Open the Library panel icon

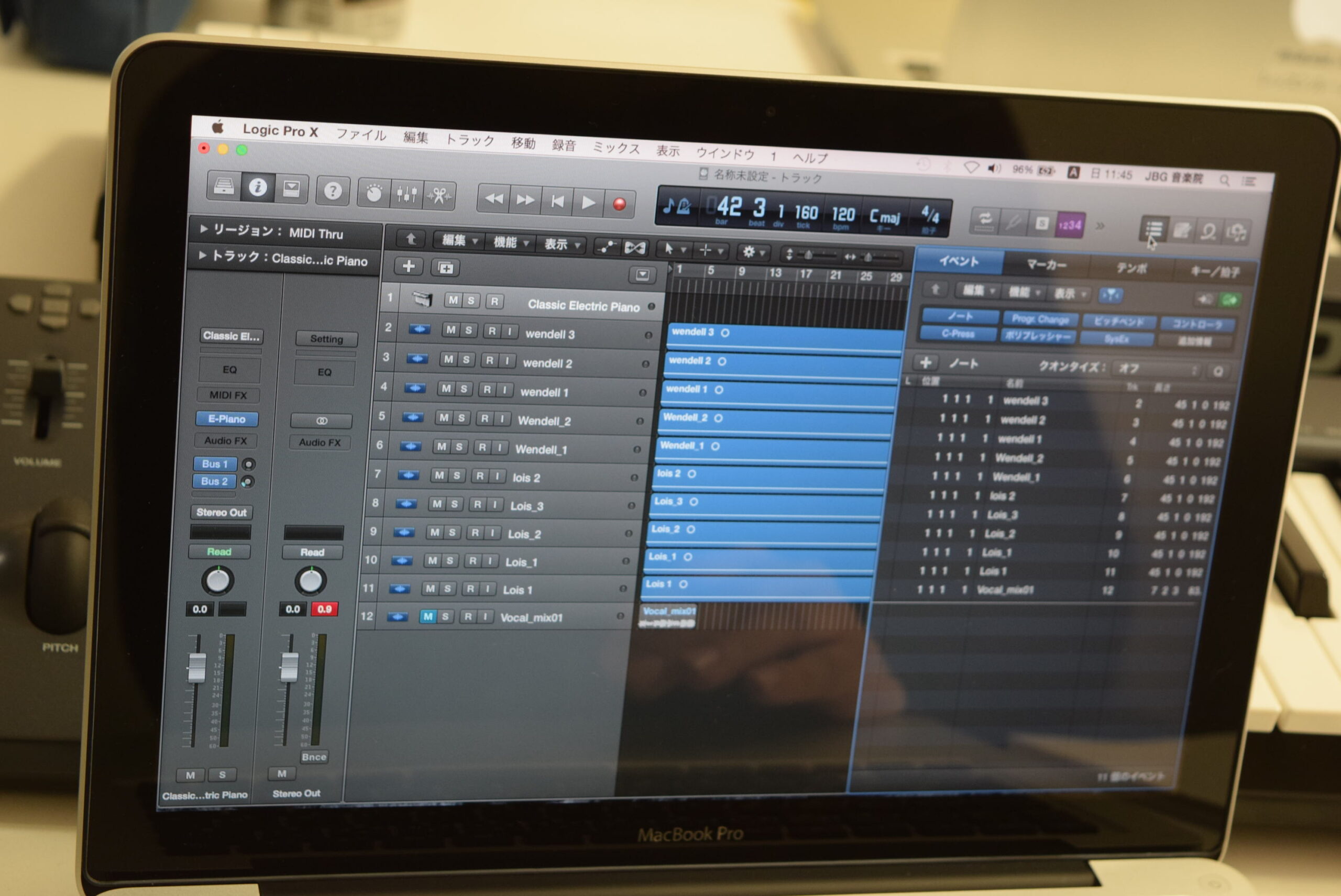coord(224,186)
